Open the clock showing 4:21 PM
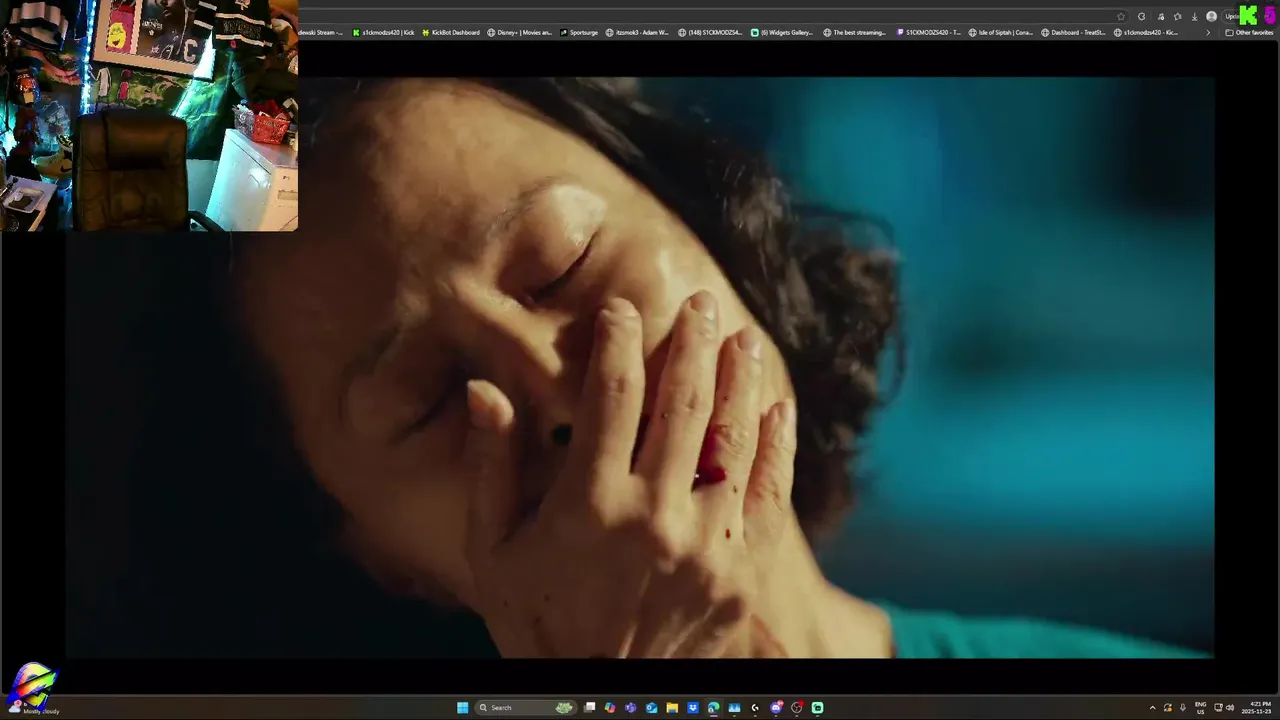 pyautogui.click(x=1257, y=707)
